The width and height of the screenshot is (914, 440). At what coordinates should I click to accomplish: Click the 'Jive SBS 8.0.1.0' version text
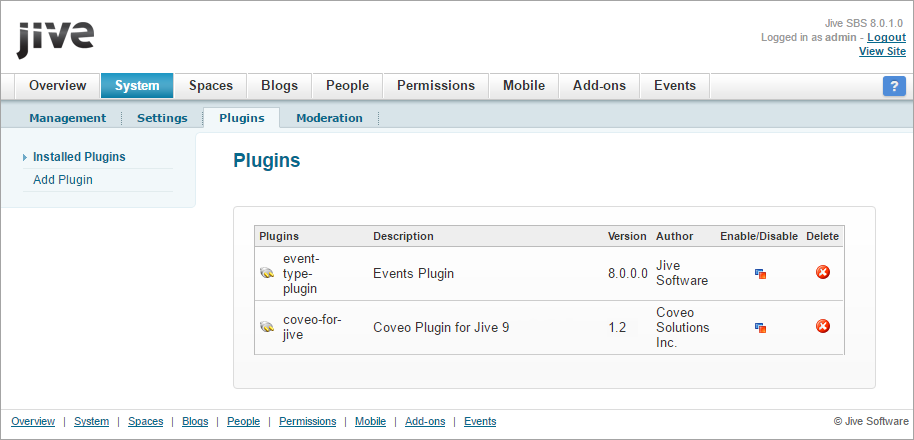coord(865,23)
